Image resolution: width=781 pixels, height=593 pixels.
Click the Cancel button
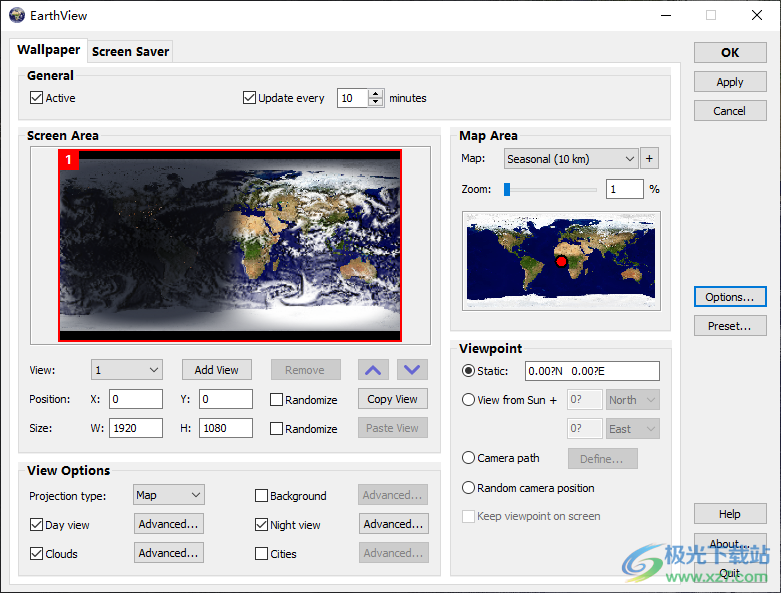[x=730, y=111]
